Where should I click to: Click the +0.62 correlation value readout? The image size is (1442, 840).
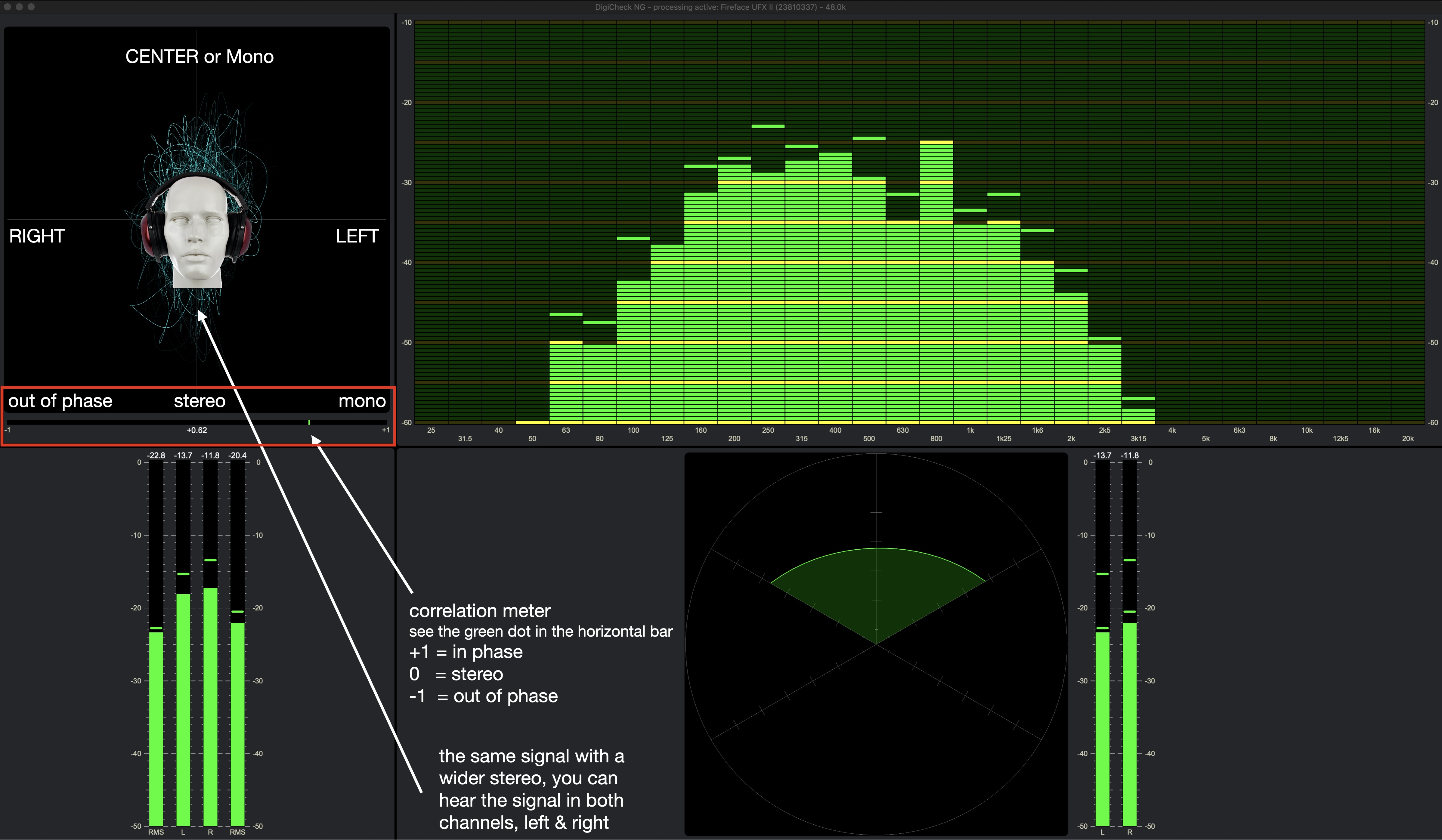[x=196, y=430]
